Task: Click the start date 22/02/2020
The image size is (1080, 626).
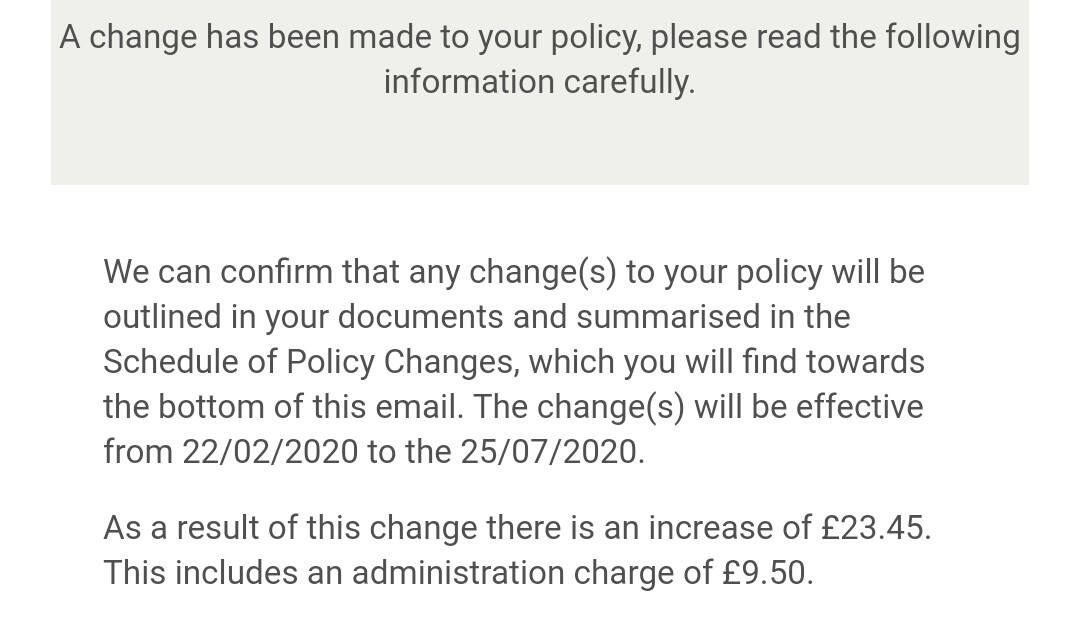Action: [270, 452]
